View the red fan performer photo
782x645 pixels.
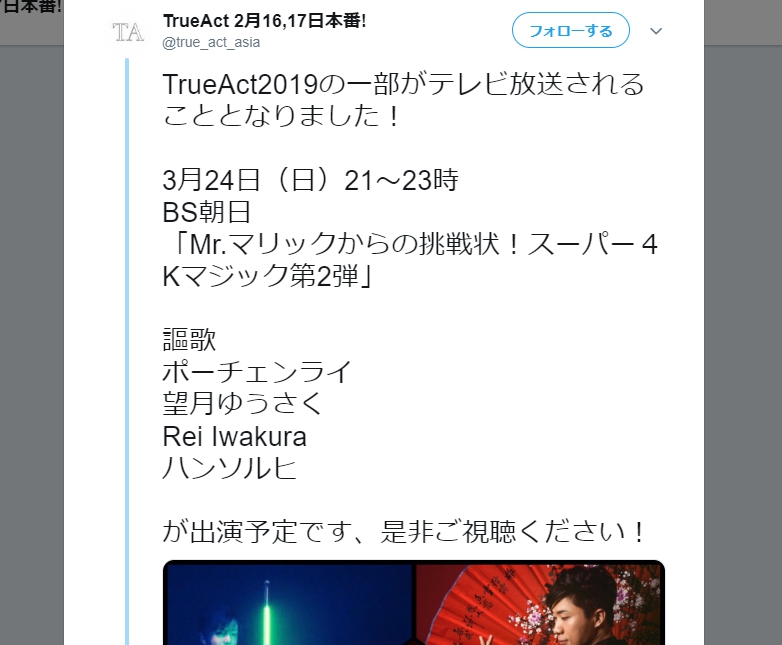[x=540, y=603]
